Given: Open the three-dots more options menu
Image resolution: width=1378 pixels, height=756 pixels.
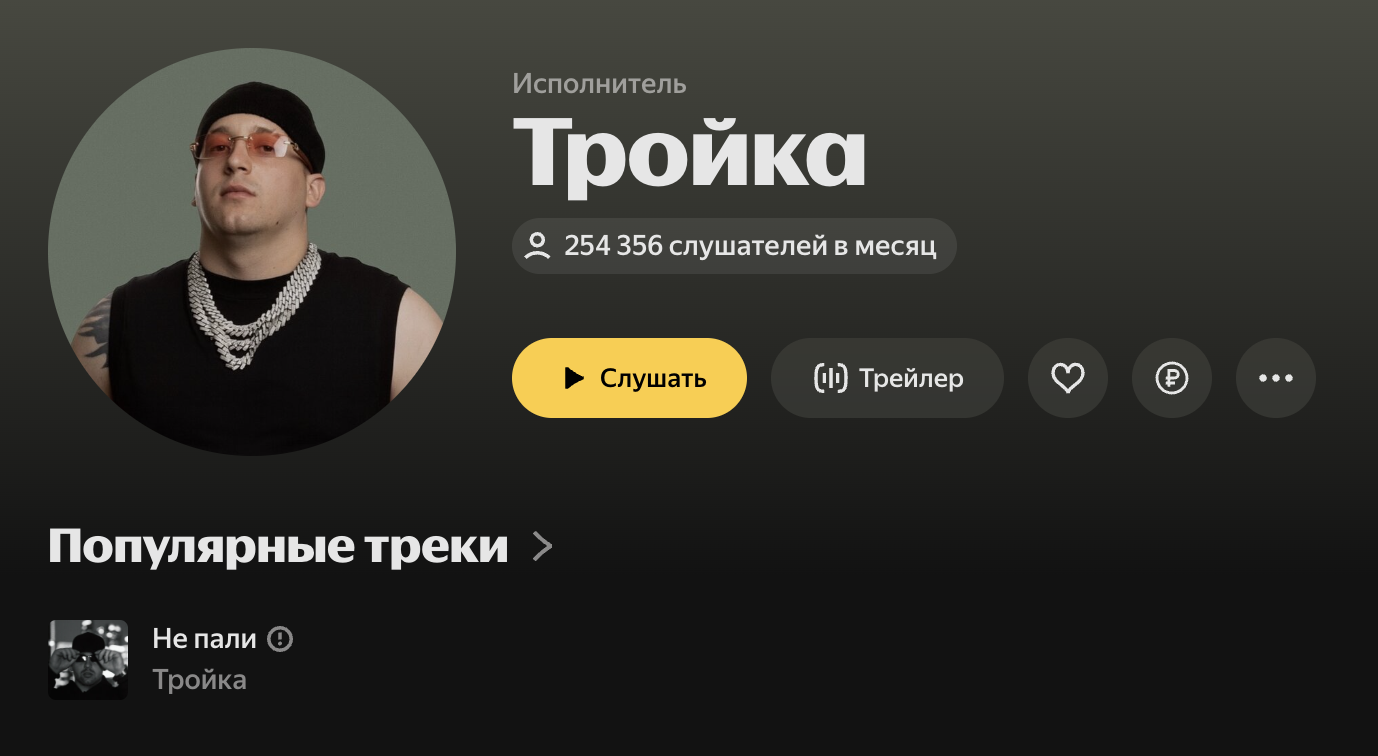Looking at the screenshot, I should (x=1275, y=378).
